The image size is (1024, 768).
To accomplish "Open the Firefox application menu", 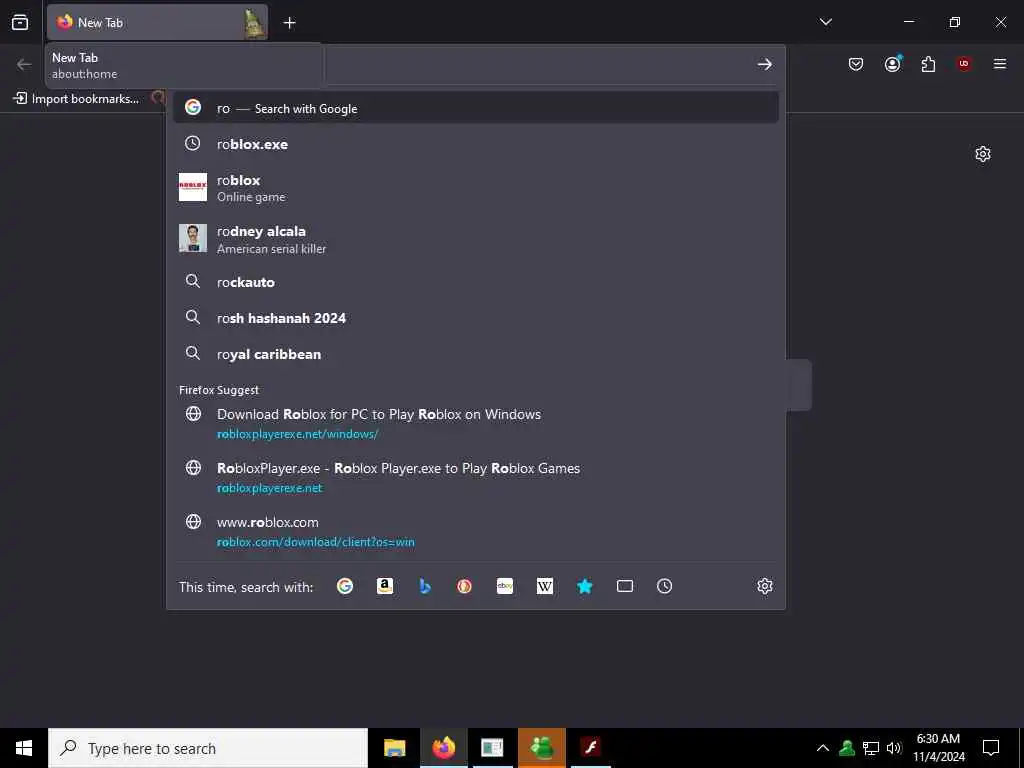I will (999, 64).
